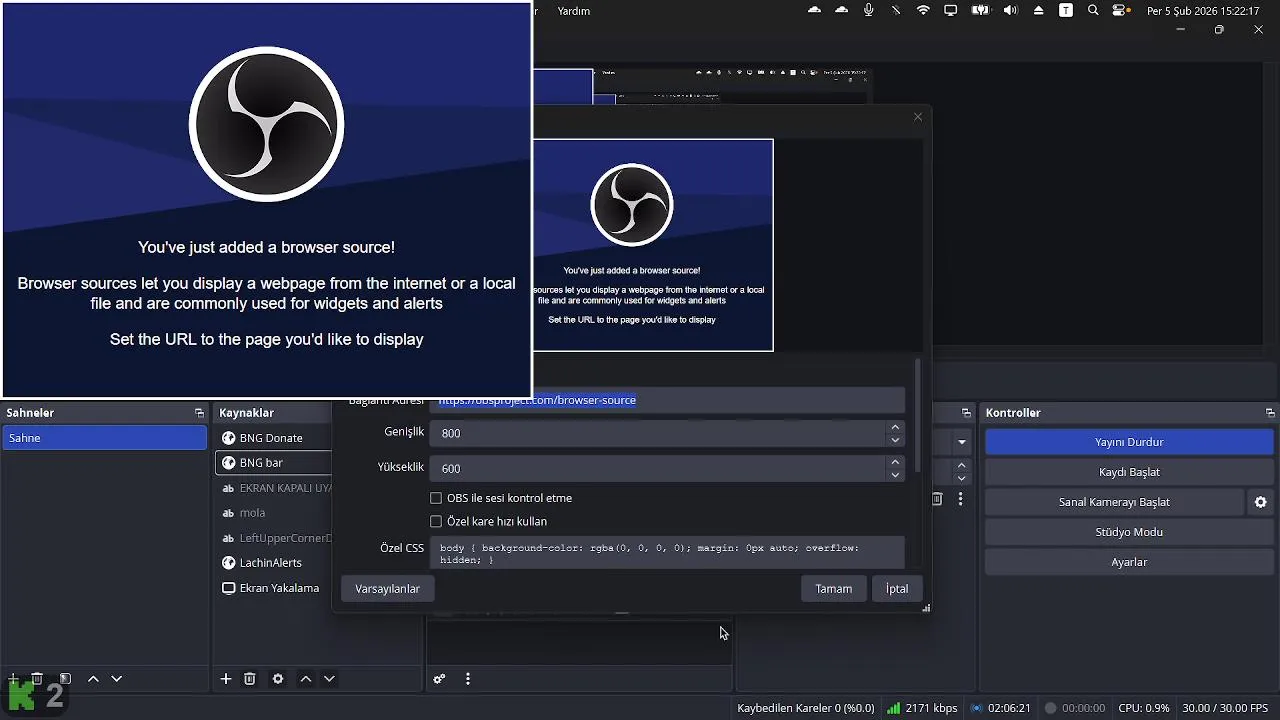Select the Ekran Yakalama source

tap(273, 588)
